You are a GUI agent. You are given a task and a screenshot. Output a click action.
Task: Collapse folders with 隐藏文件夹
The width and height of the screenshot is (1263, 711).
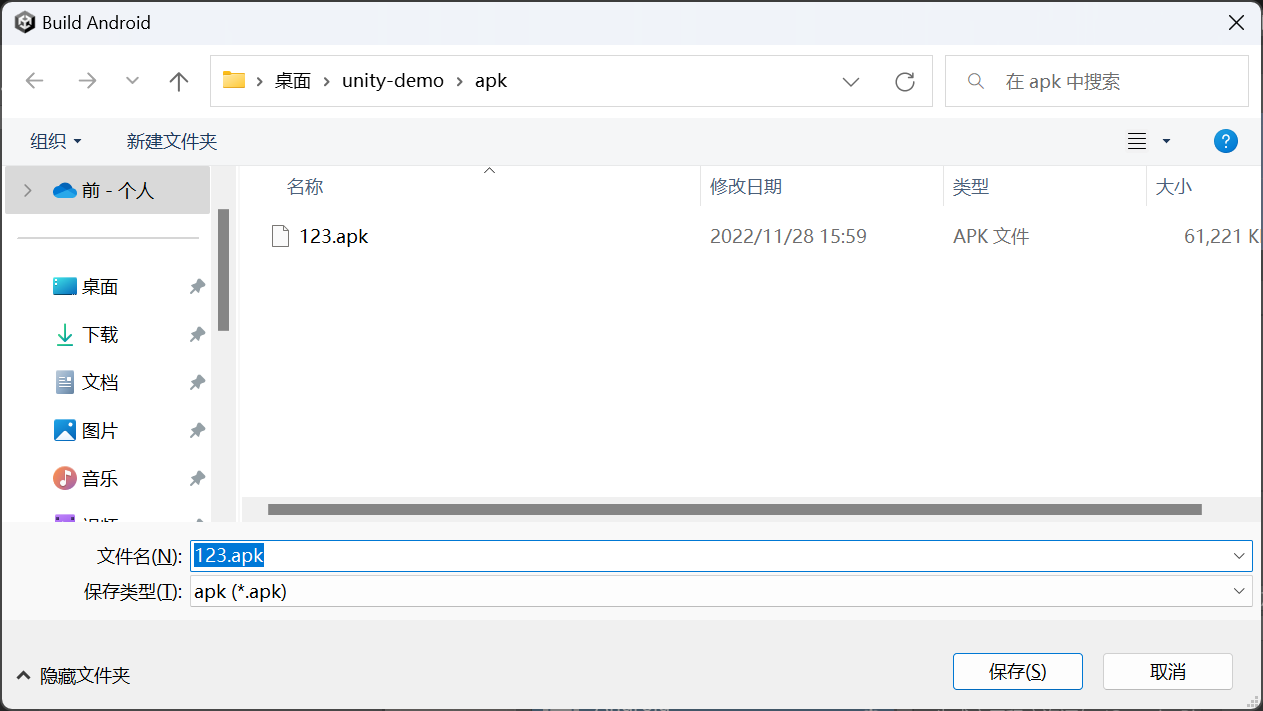point(74,676)
